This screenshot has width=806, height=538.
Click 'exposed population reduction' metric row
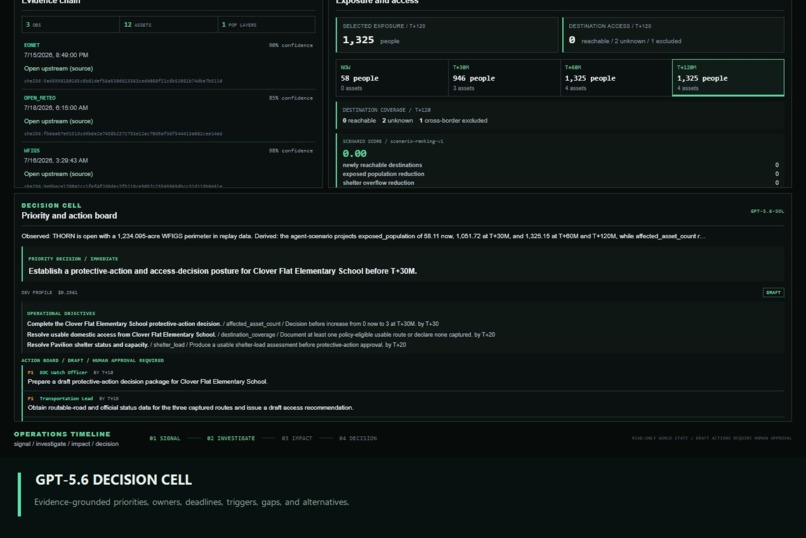[560, 174]
